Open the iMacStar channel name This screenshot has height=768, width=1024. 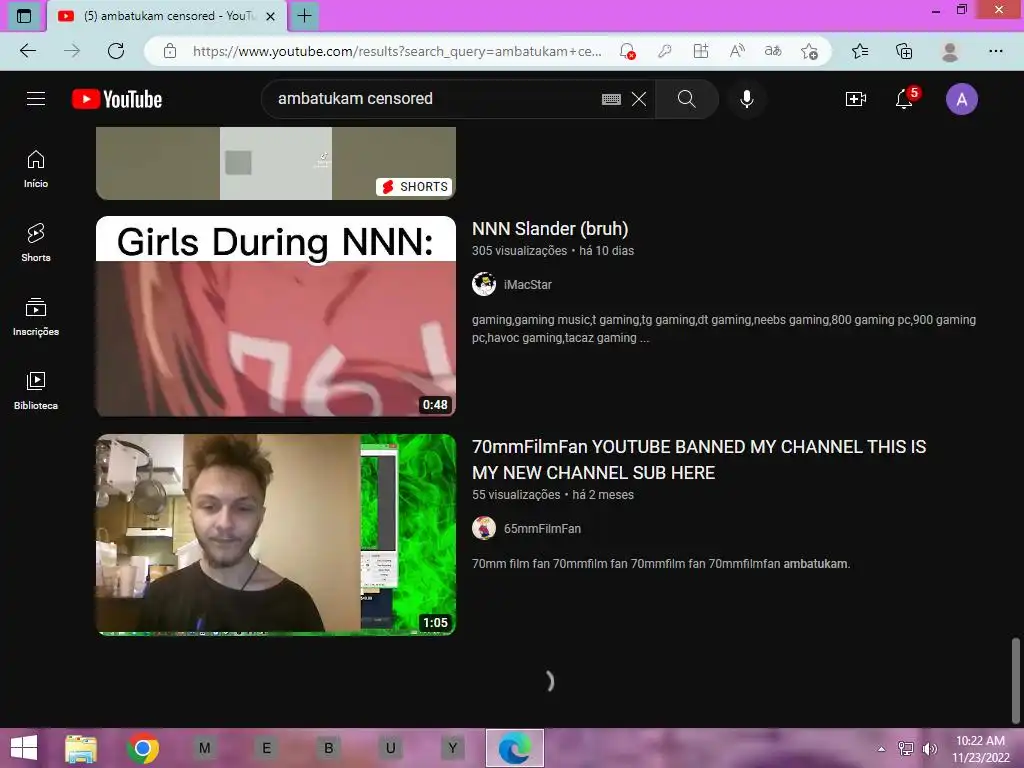[x=528, y=285]
